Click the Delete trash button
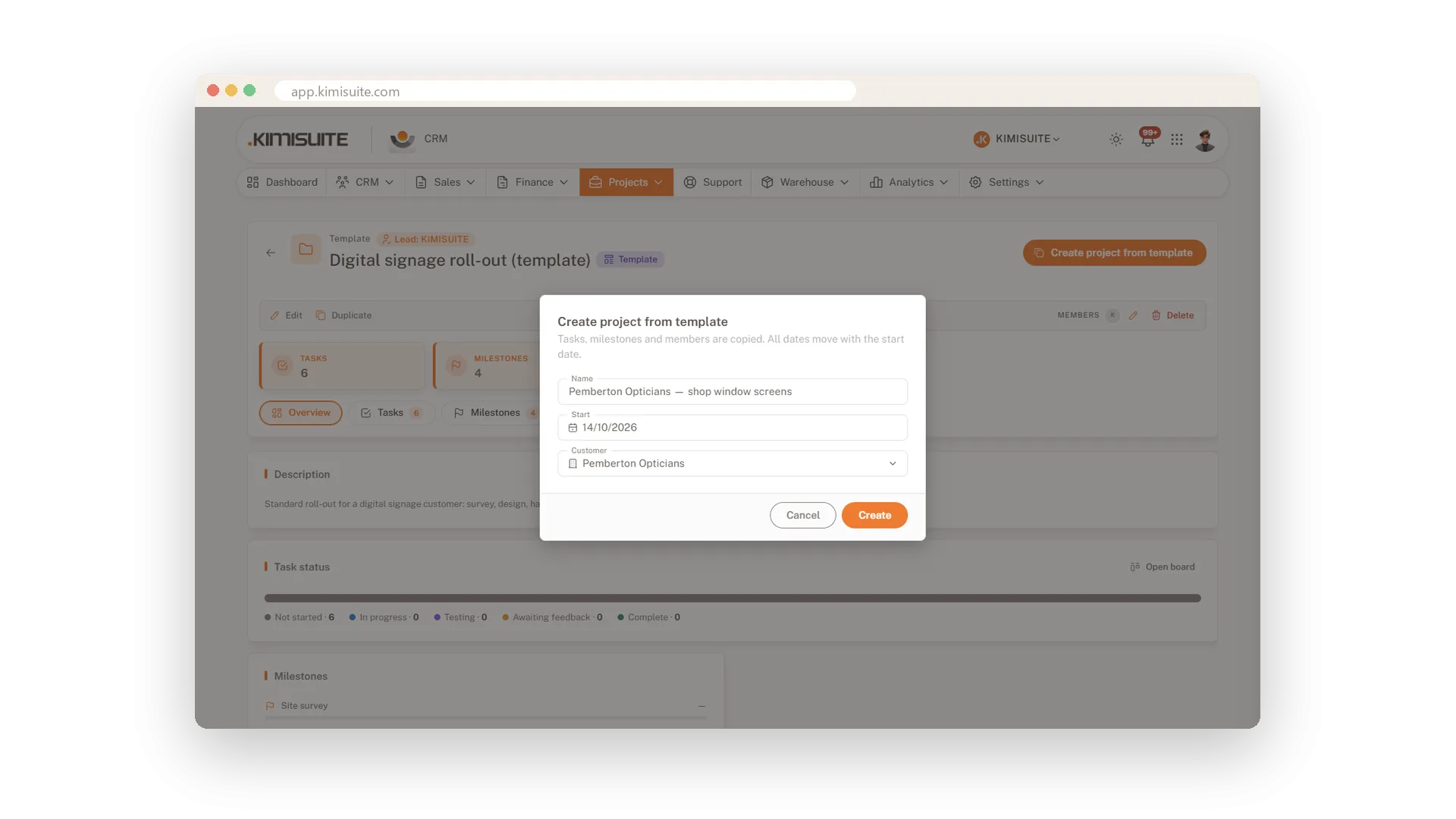Image resolution: width=1456 pixels, height=819 pixels. 1172,315
